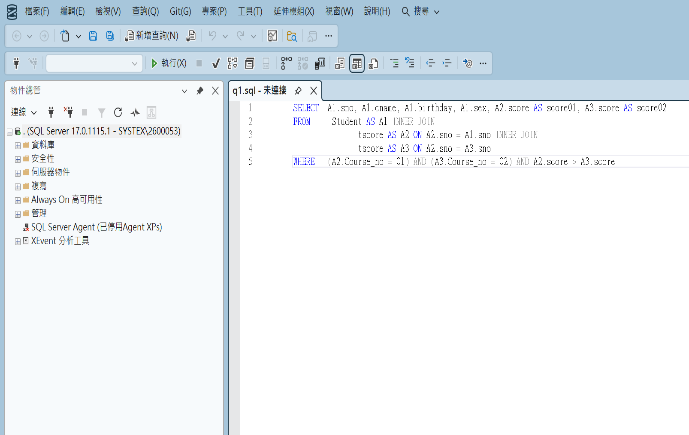Click Increase Indent icon
This screenshot has width=689, height=435.
(x=447, y=64)
